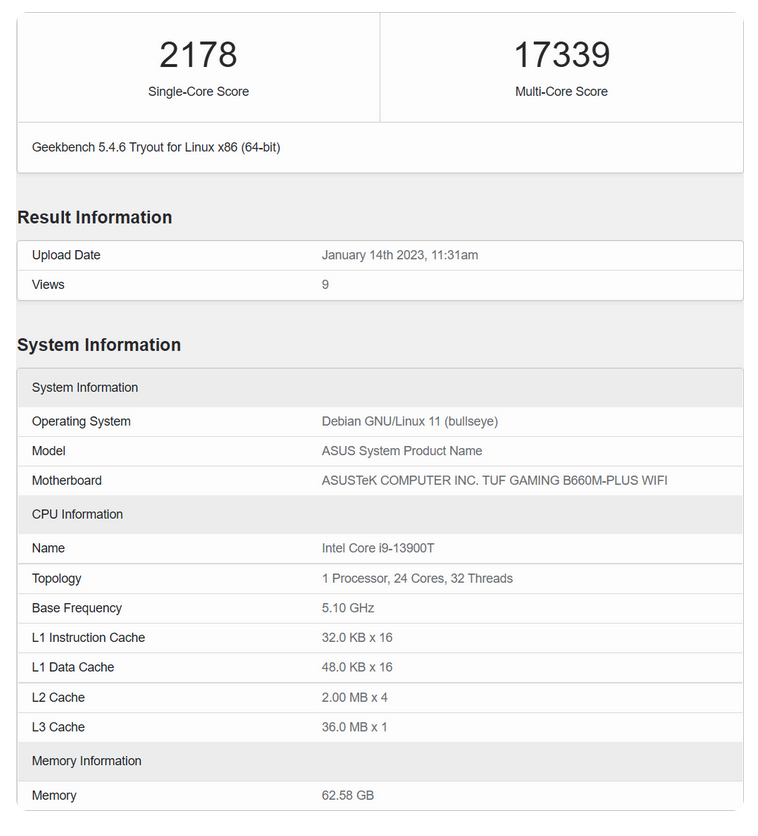The image size is (758, 836).
Task: Click the single-core score 2178
Action: coord(198,55)
